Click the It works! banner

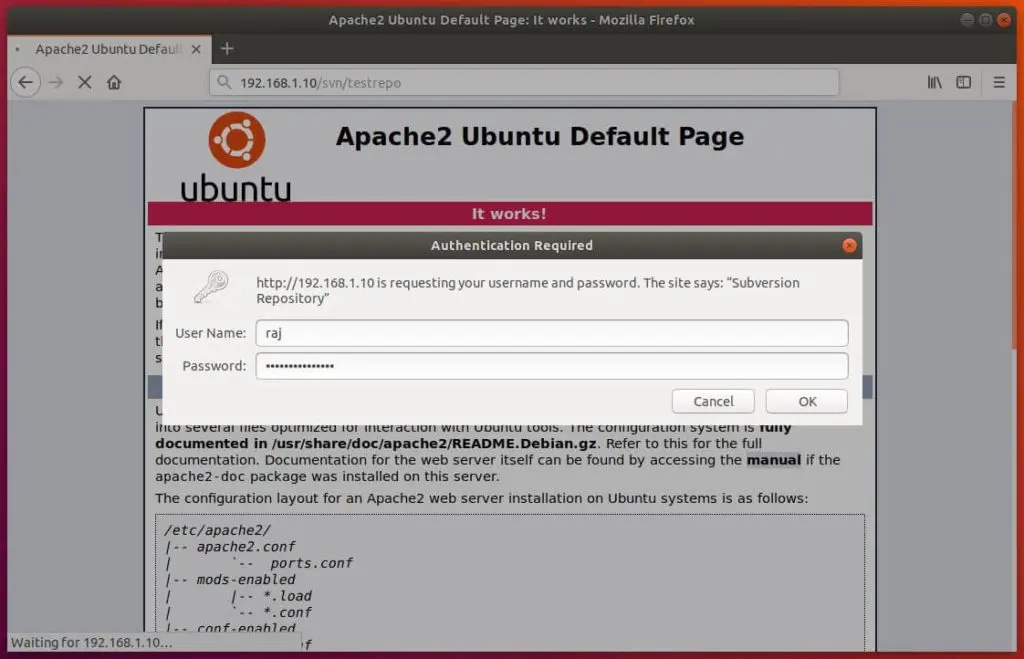coord(509,214)
